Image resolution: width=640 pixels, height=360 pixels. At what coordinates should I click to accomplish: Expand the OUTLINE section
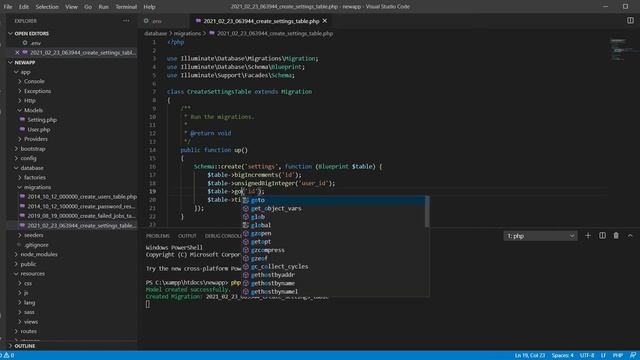[24, 346]
